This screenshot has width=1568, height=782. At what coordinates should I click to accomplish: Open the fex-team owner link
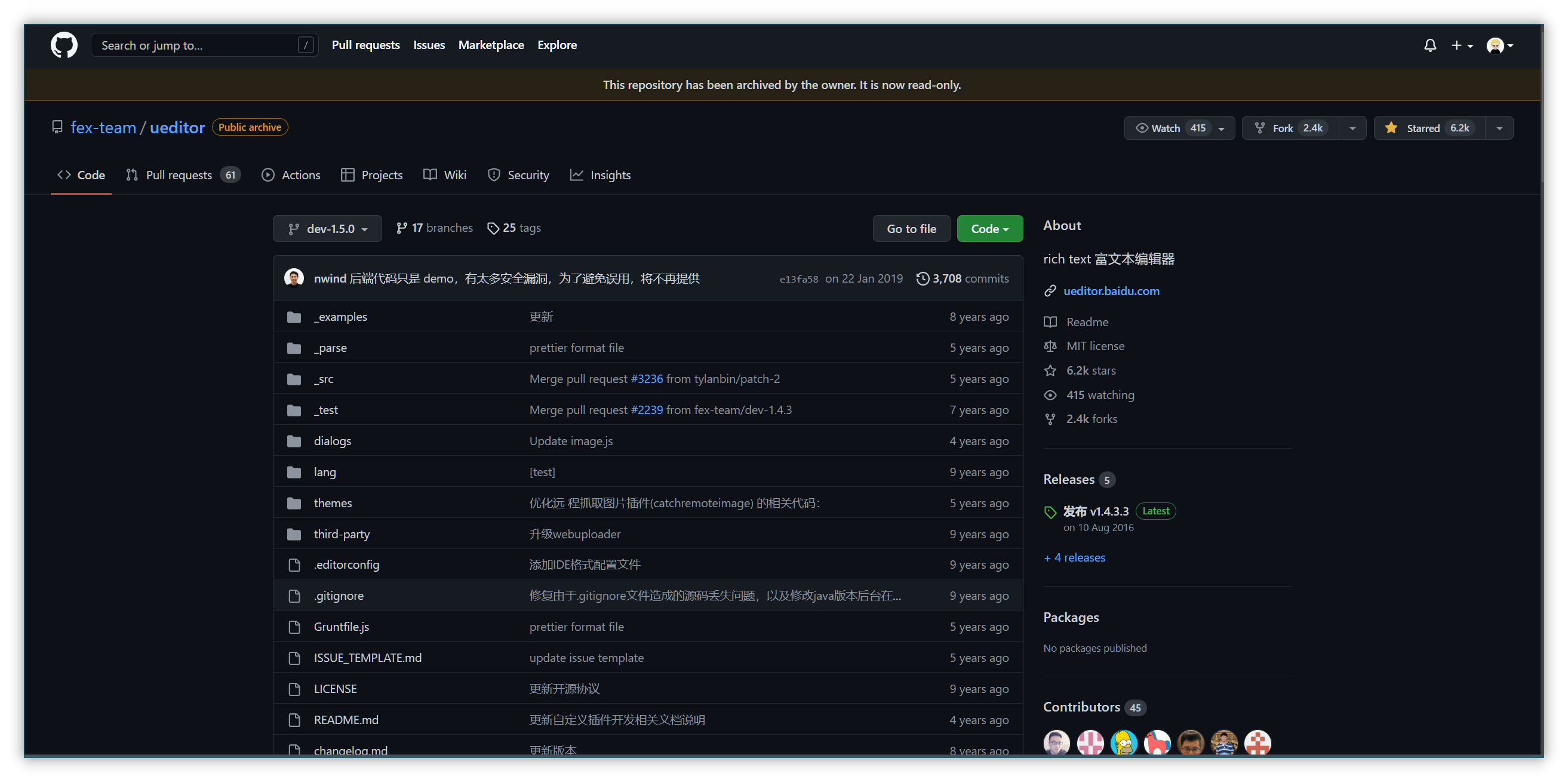click(x=103, y=127)
